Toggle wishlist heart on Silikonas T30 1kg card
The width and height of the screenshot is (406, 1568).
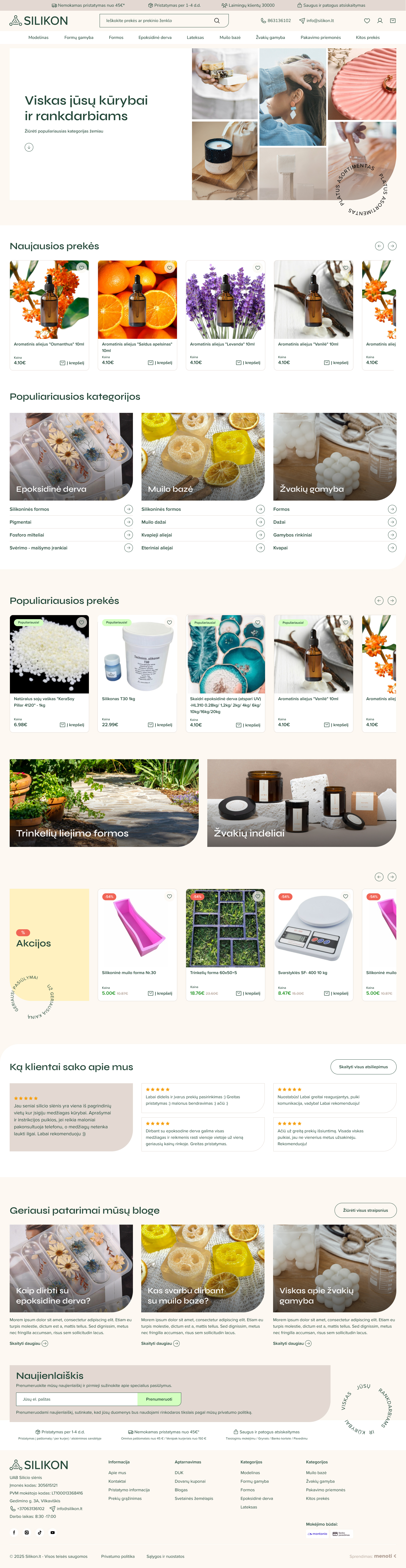169,623
